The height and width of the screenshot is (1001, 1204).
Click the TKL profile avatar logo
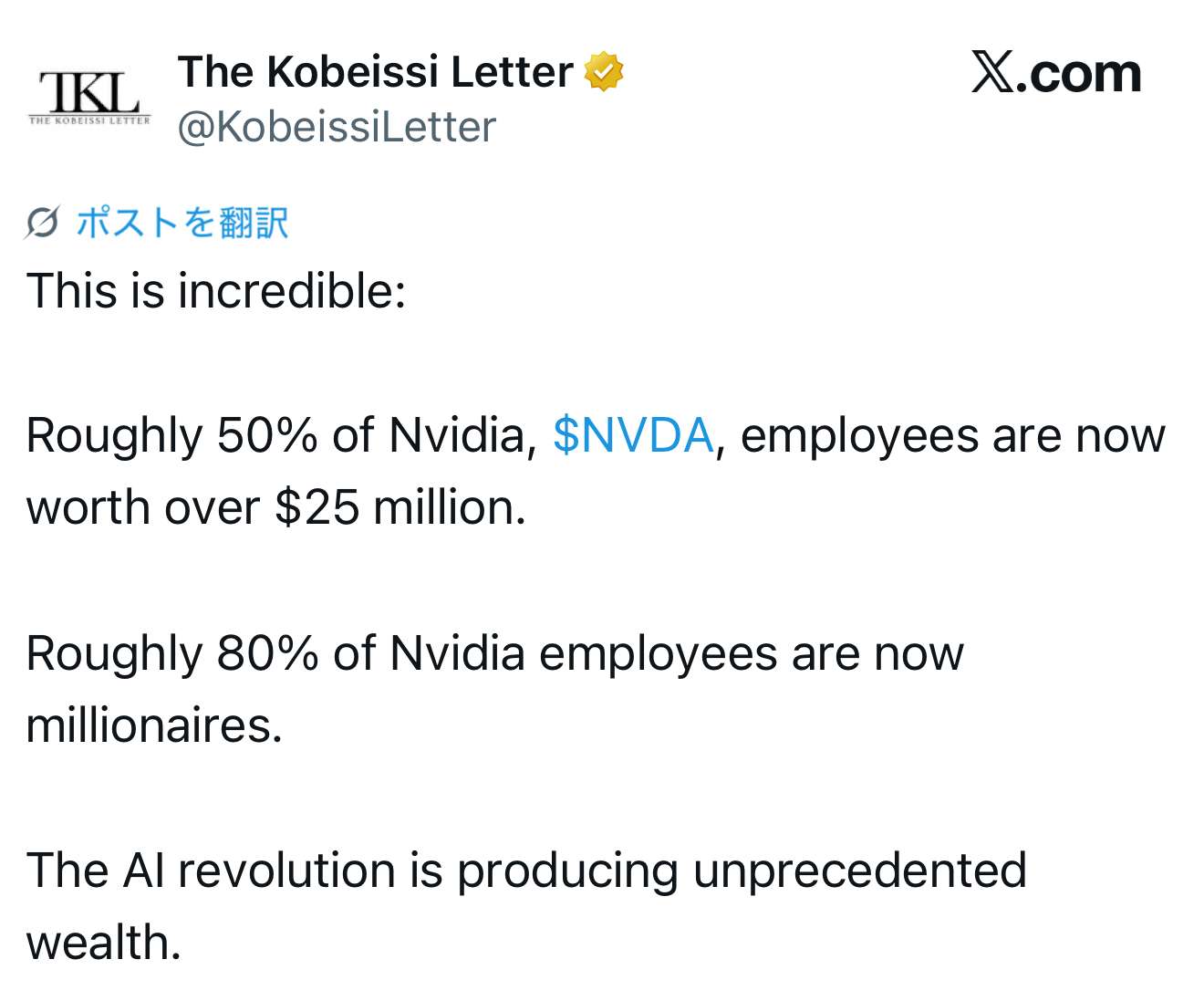point(88,96)
